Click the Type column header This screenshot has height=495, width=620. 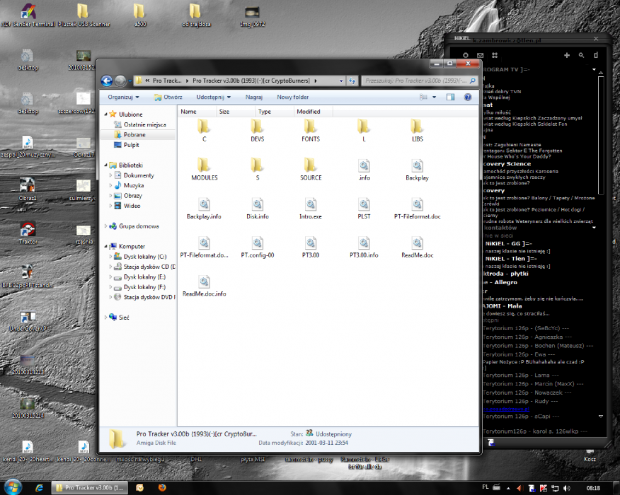(275, 111)
